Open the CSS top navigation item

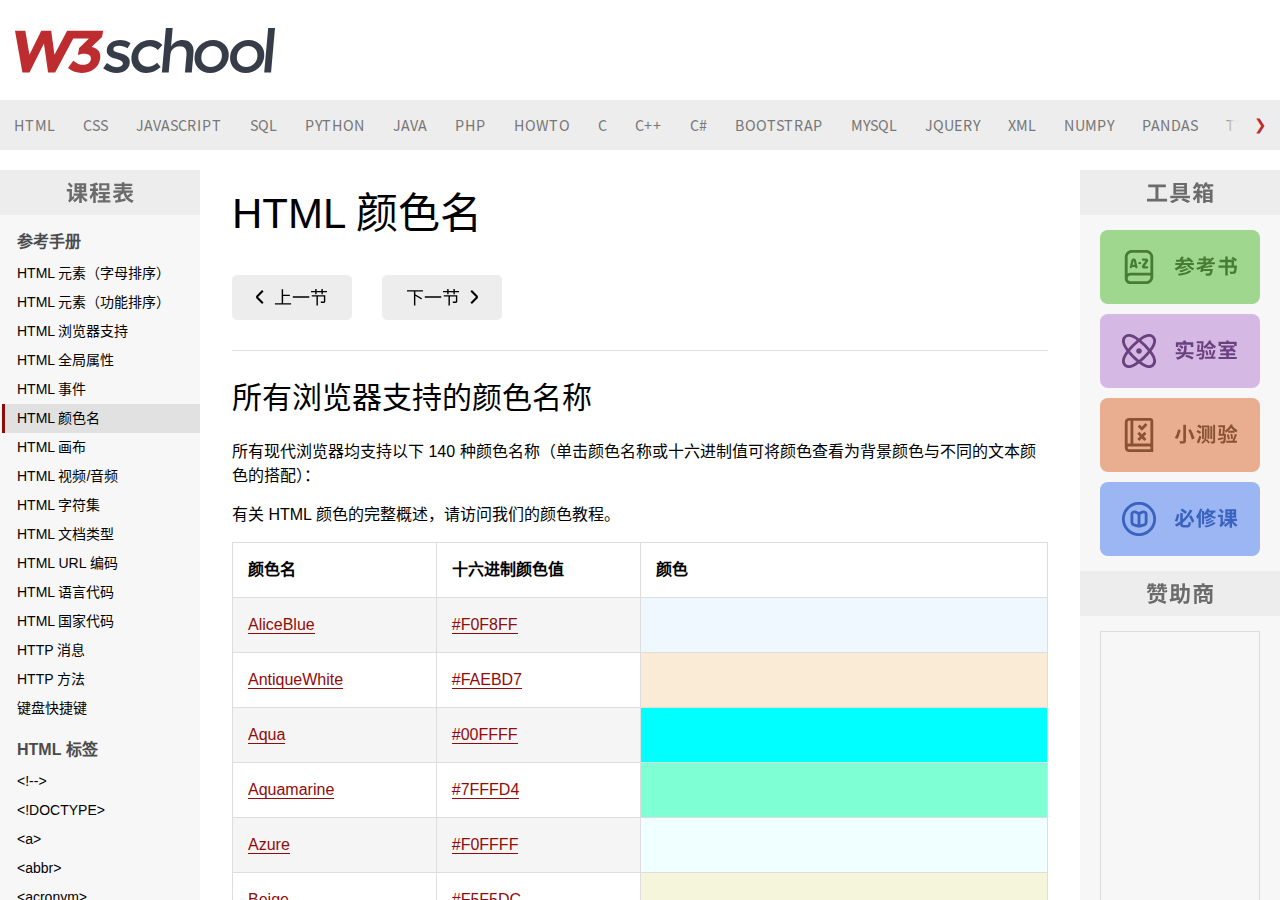tap(96, 125)
